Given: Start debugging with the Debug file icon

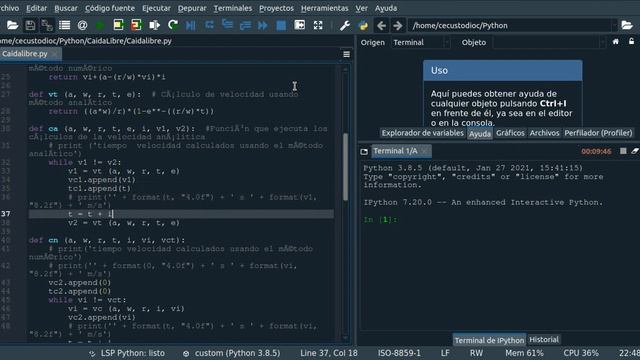Looking at the screenshot, I should 191,25.
